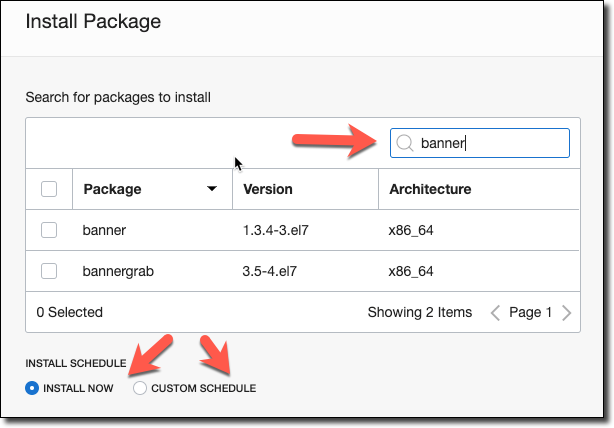Image resolution: width=614 pixels, height=428 pixels.
Task: Click the Showing 2 Items label
Action: click(419, 313)
